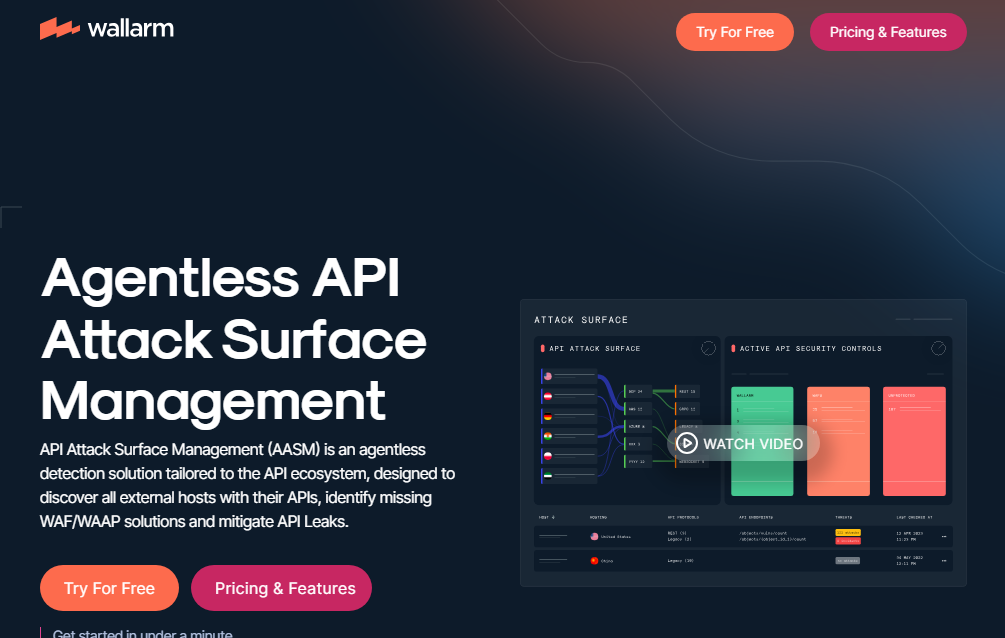Viewport: 1005px width, 638px height.
Task: Select the red Unprotected card in security controls
Action: click(x=914, y=441)
